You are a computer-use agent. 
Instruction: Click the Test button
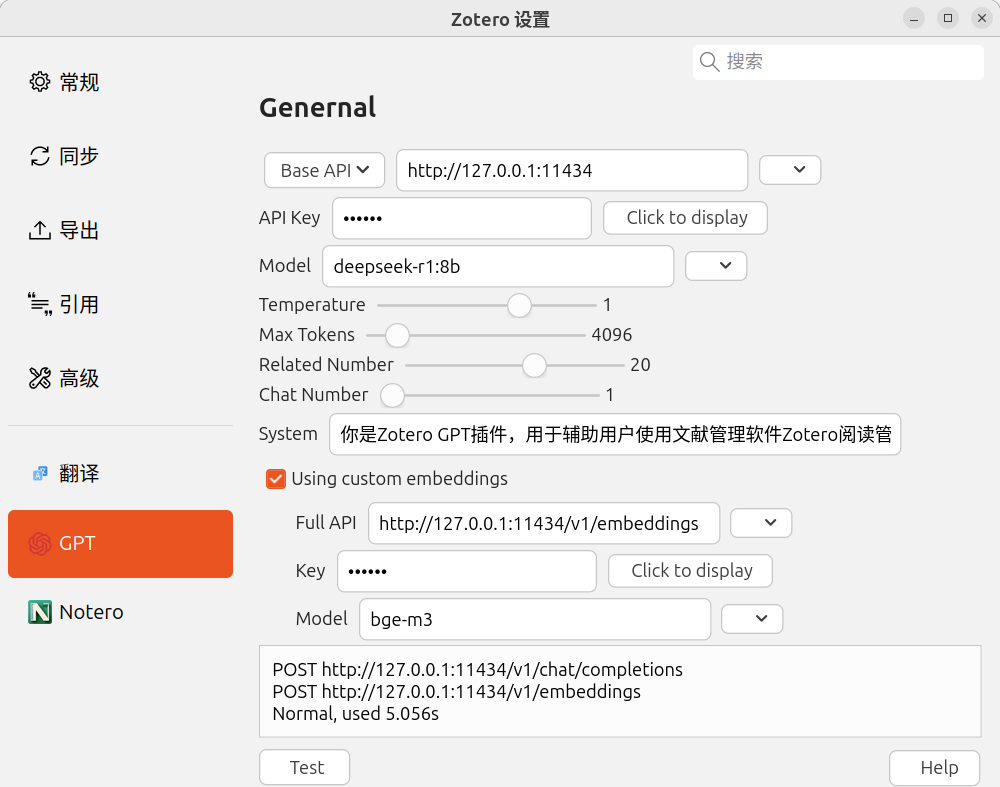[305, 767]
